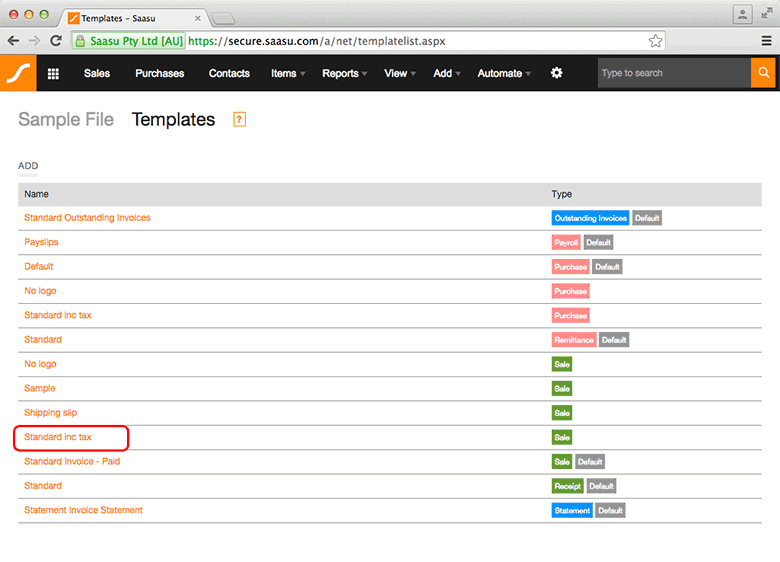The height and width of the screenshot is (562, 780).
Task: Open Standard Outstanding Invoices template
Action: 87,218
